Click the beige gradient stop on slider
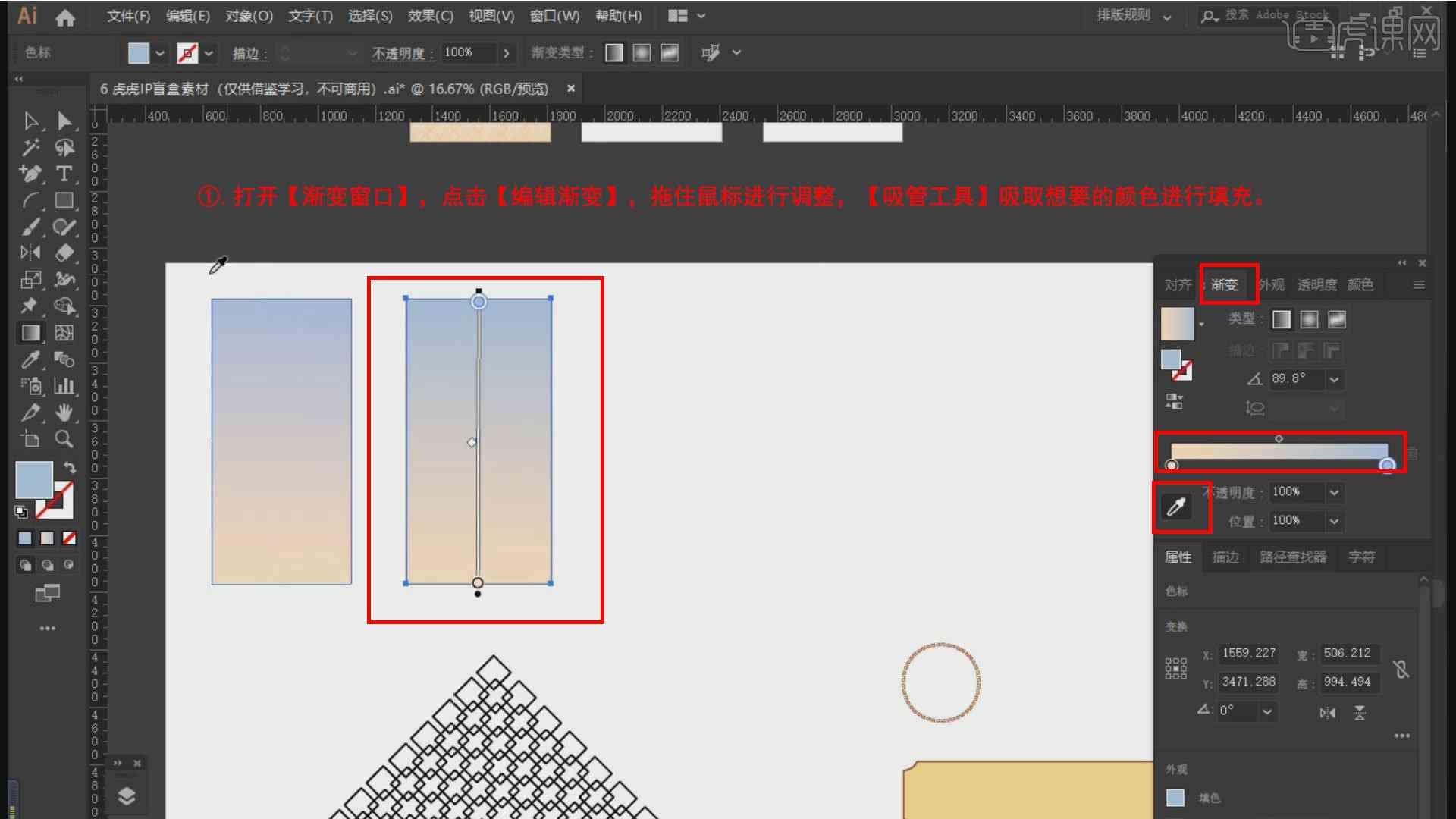Viewport: 1456px width, 819px height. click(x=1172, y=465)
